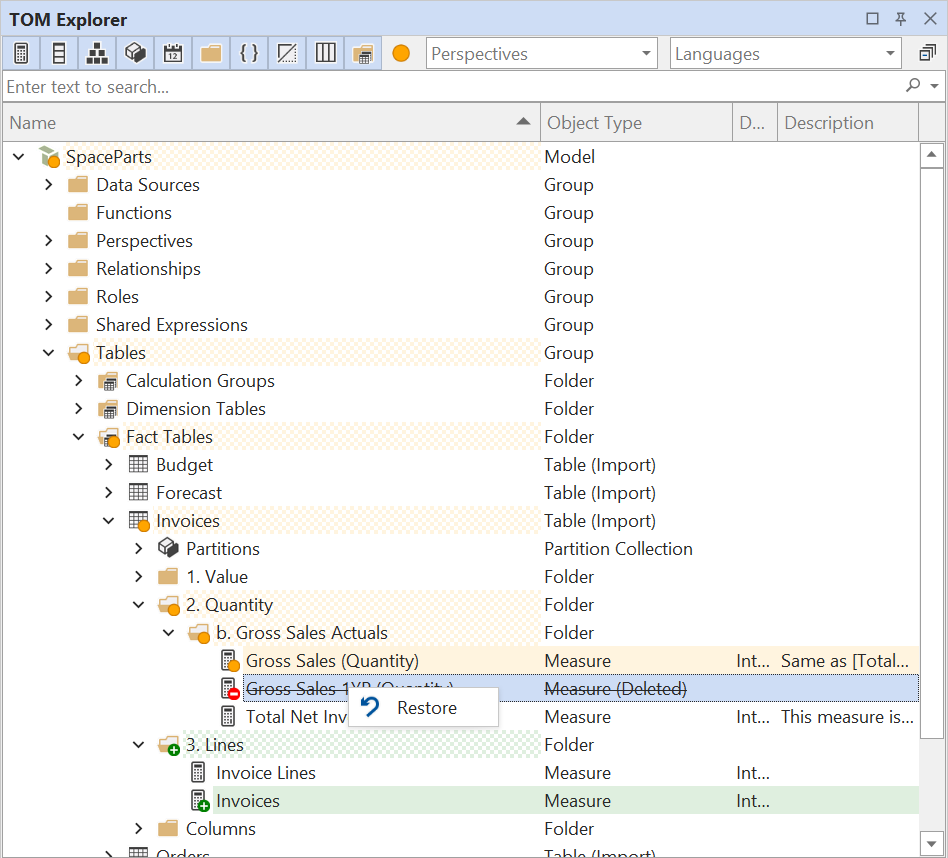Toggle the show measures calculator button
The image size is (948, 858).
(x=21, y=54)
